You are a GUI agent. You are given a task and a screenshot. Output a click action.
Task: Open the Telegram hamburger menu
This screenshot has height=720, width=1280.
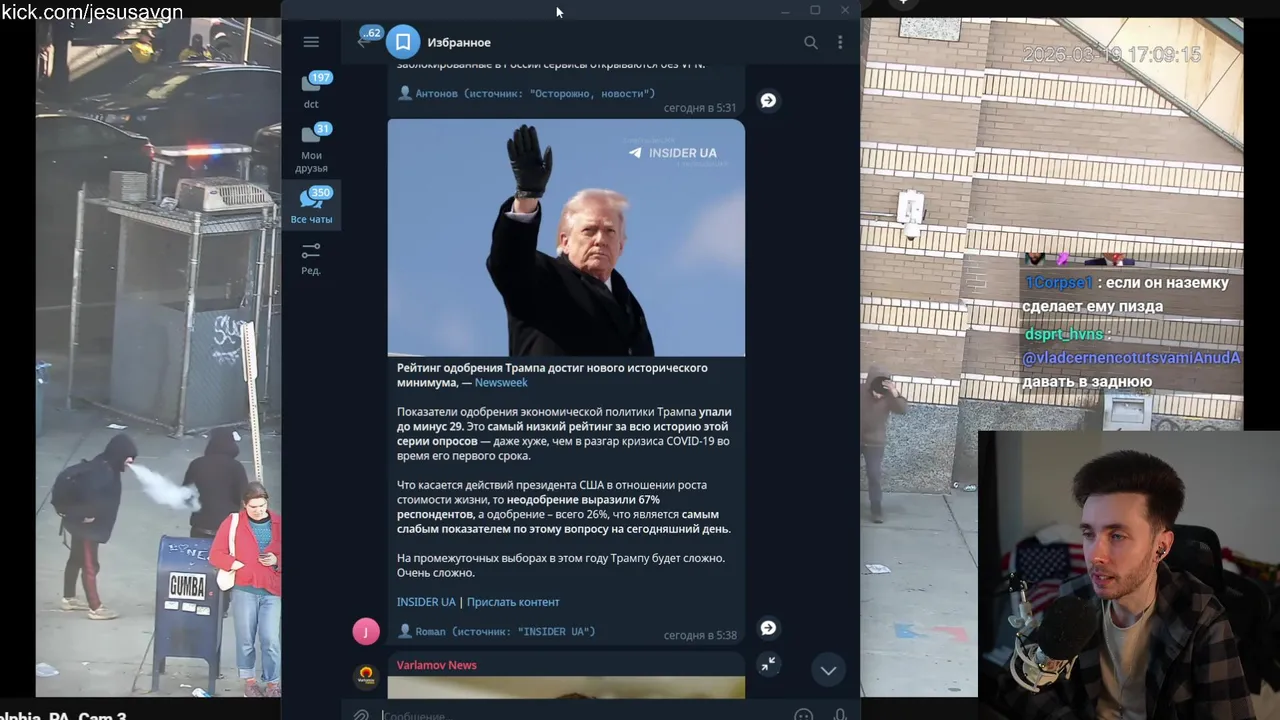click(311, 42)
